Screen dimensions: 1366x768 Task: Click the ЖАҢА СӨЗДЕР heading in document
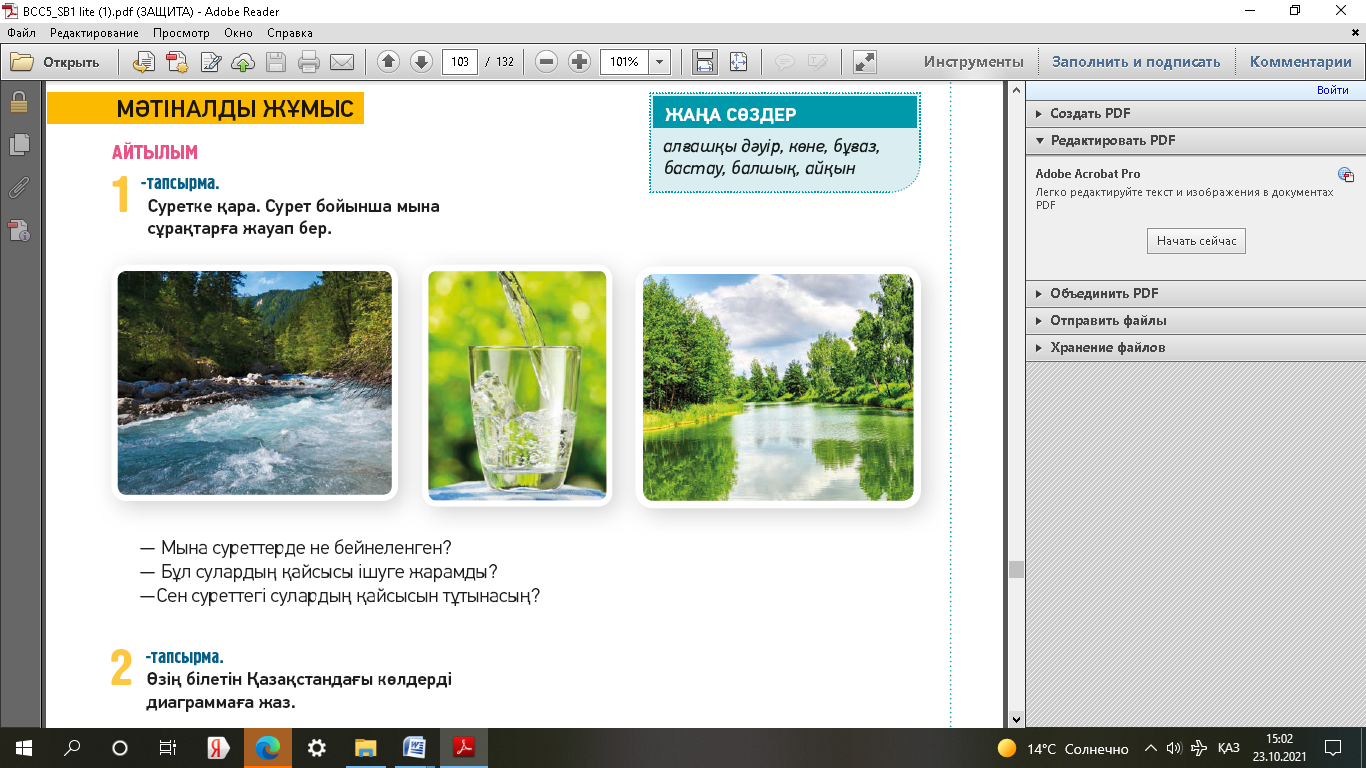(x=731, y=115)
